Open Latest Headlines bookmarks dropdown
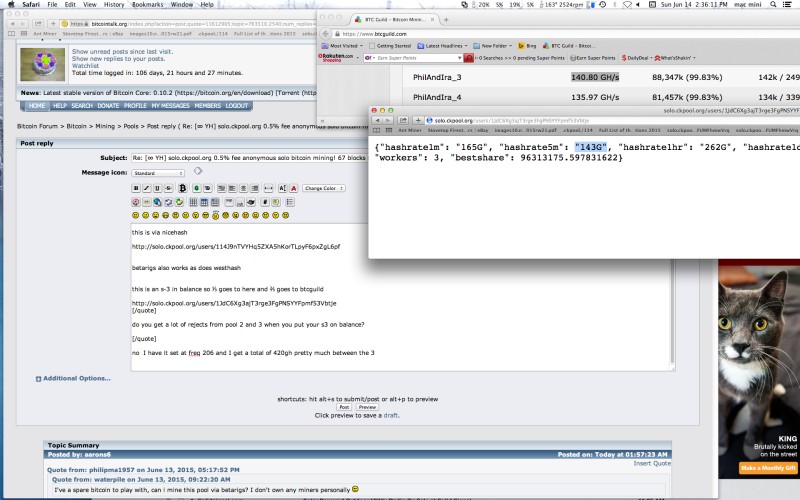Viewport: 800px width, 500px height. [x=443, y=46]
